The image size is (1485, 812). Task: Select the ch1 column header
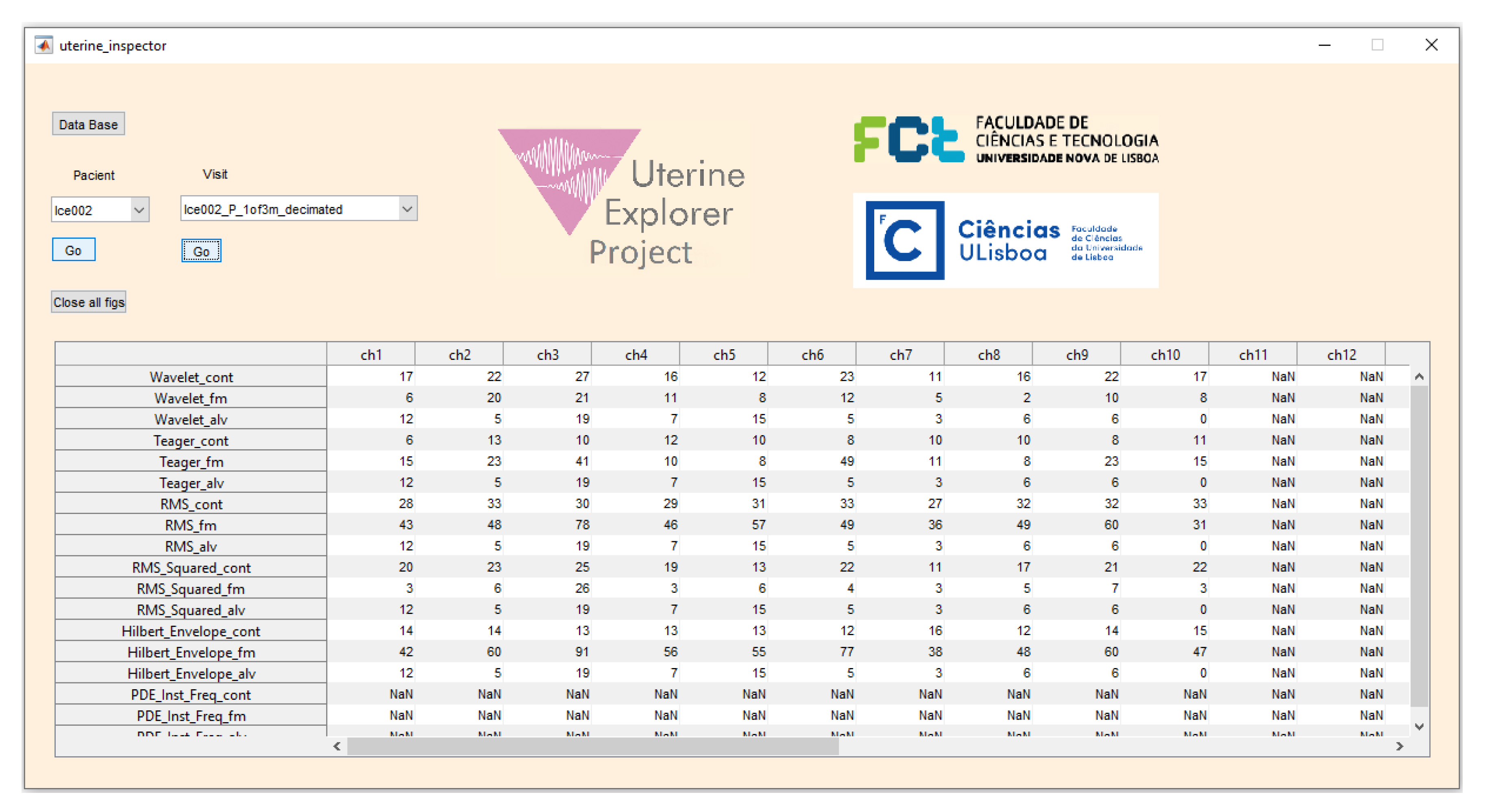pos(371,355)
